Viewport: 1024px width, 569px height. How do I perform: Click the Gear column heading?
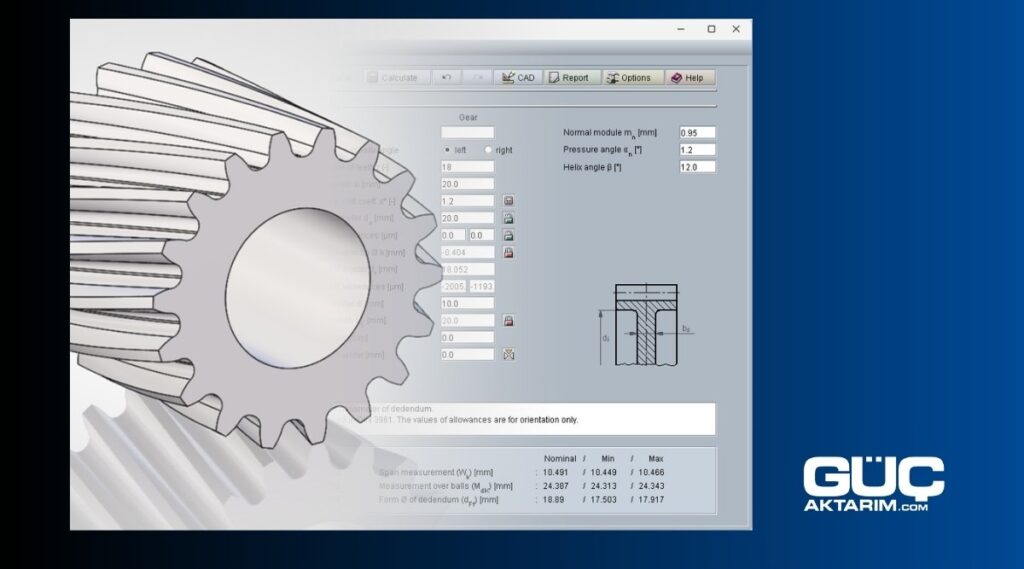click(468, 118)
